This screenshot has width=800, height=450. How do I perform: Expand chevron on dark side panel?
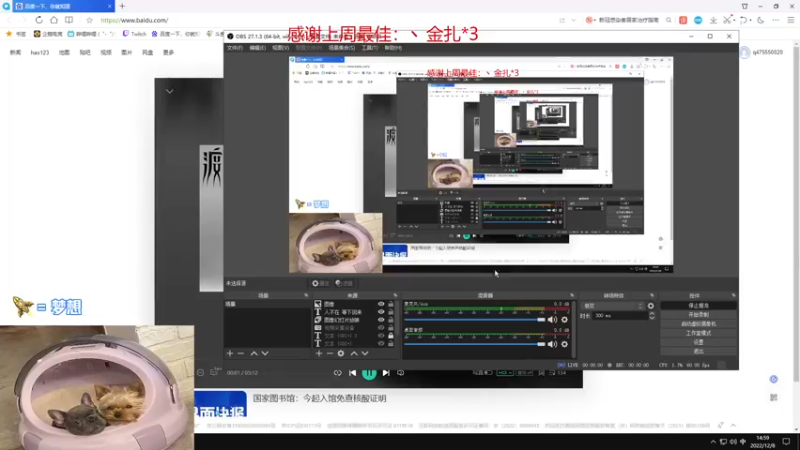(169, 91)
